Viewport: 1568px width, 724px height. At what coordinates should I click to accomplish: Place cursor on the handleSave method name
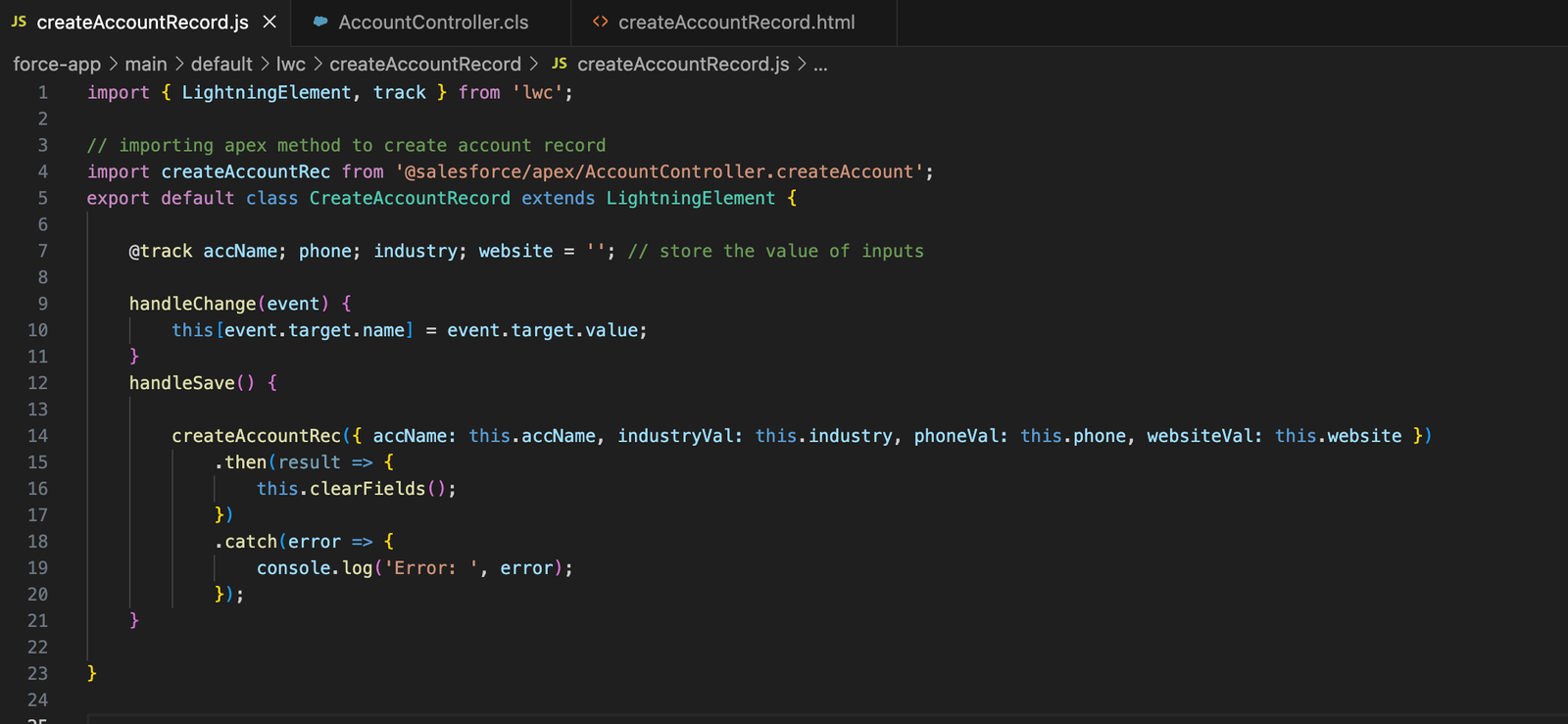[182, 383]
